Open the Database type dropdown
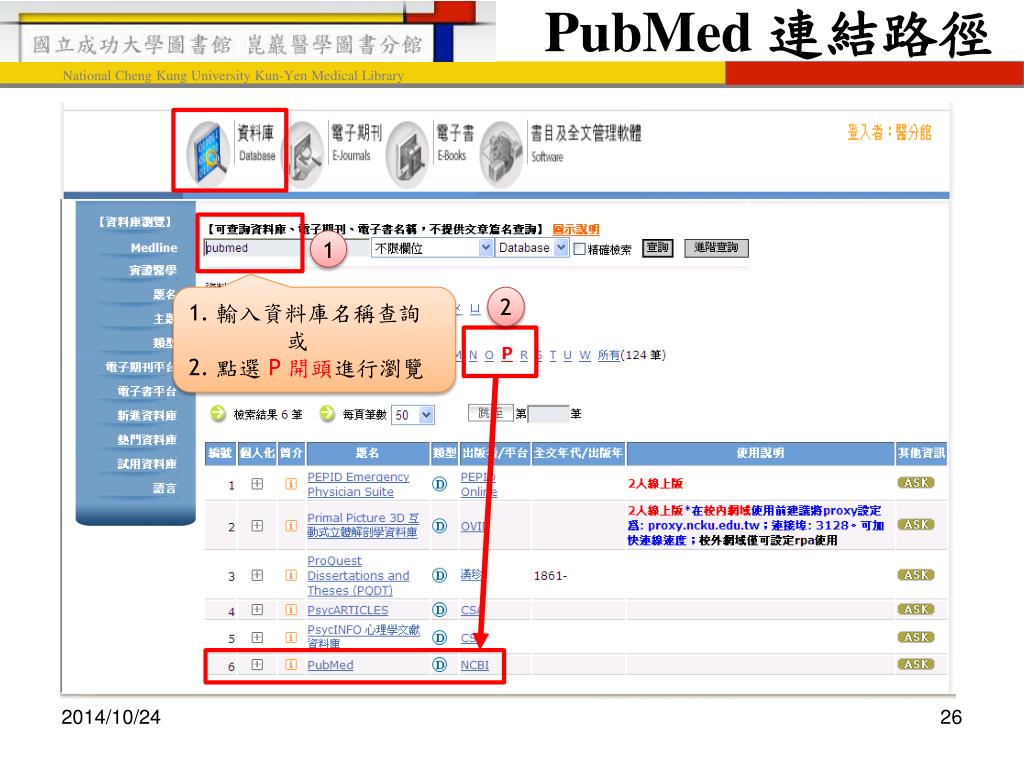 coord(532,248)
